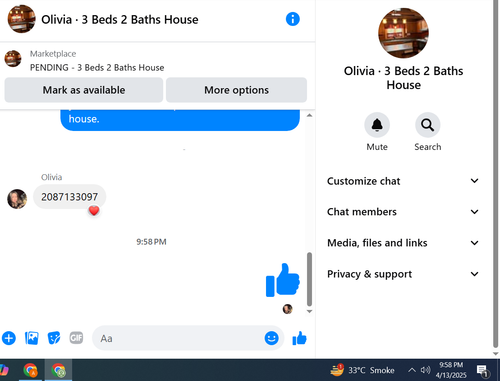Click the blue message bubble ending with house.

pyautogui.click(x=180, y=120)
